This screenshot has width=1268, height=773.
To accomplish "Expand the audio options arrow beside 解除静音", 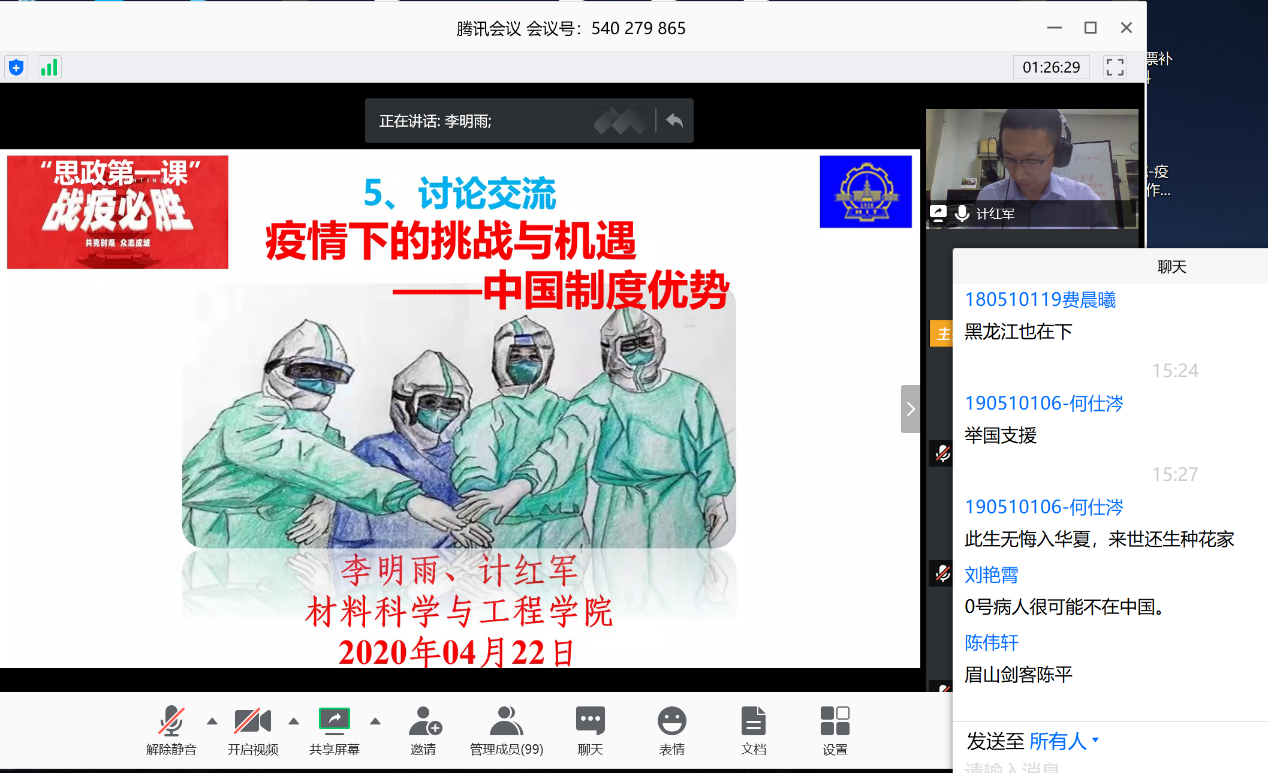I will 210,719.
